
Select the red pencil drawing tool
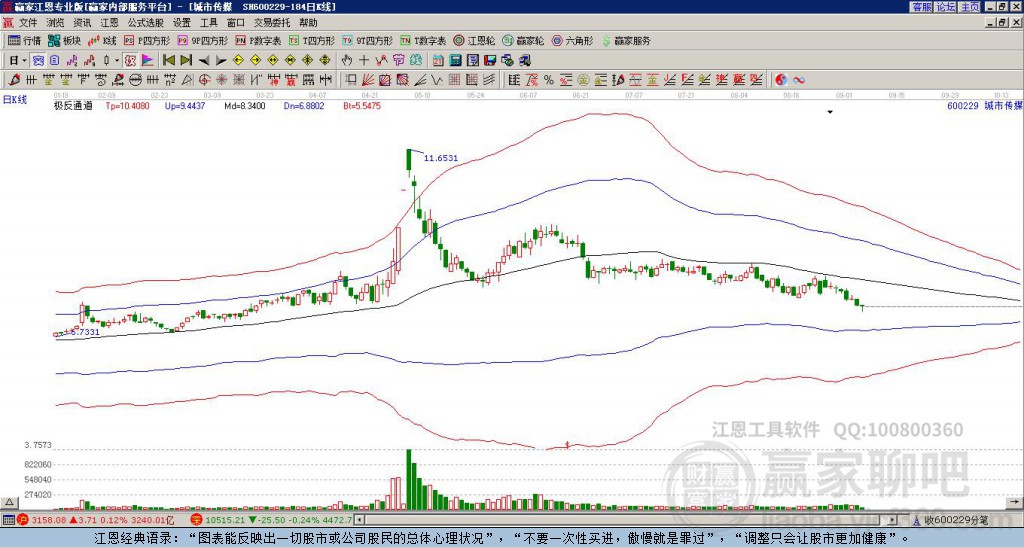click(x=13, y=80)
